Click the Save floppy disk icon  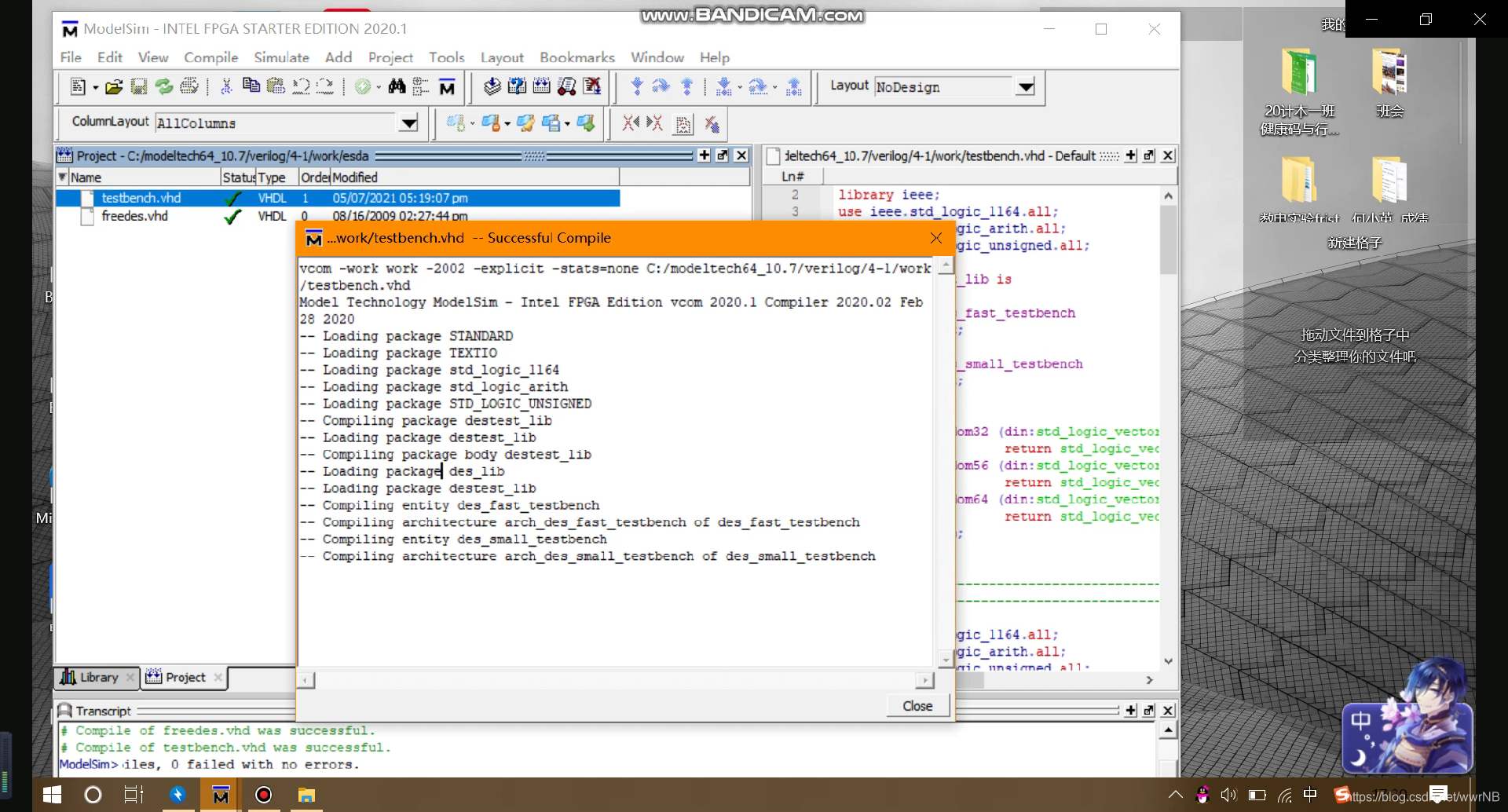point(139,86)
